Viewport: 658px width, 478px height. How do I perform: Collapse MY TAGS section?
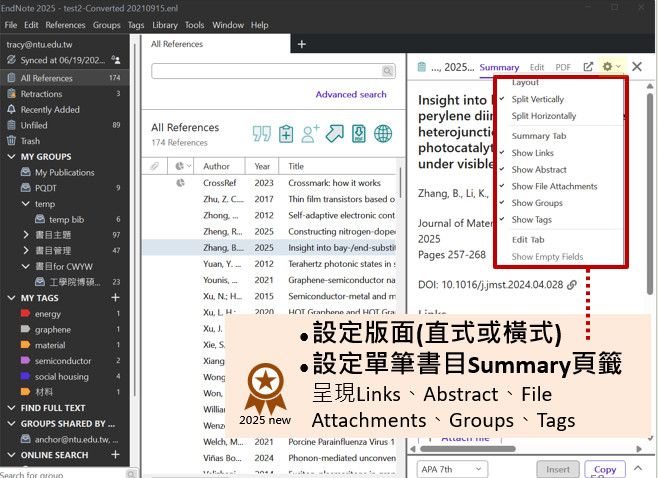12,298
